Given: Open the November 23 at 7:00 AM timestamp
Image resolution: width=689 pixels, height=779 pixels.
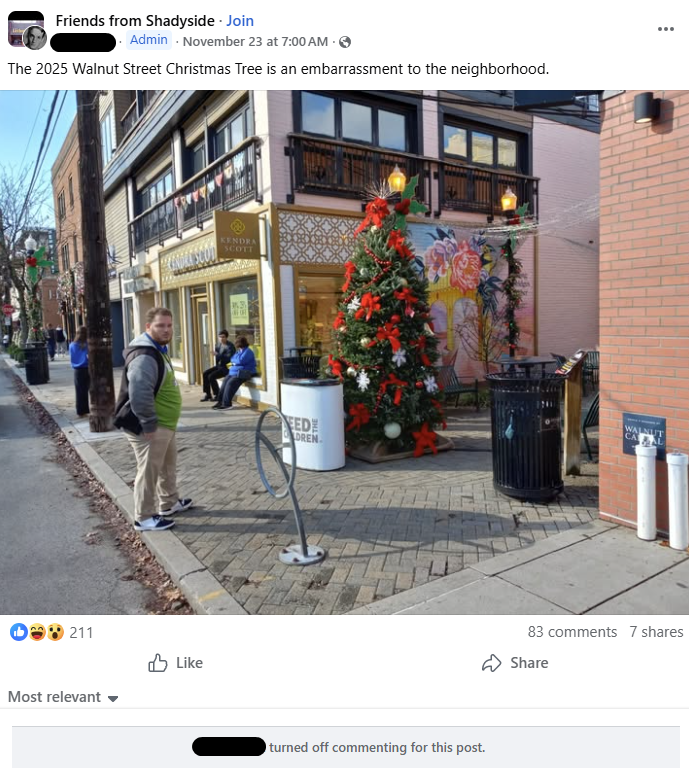Looking at the screenshot, I should (x=255, y=42).
